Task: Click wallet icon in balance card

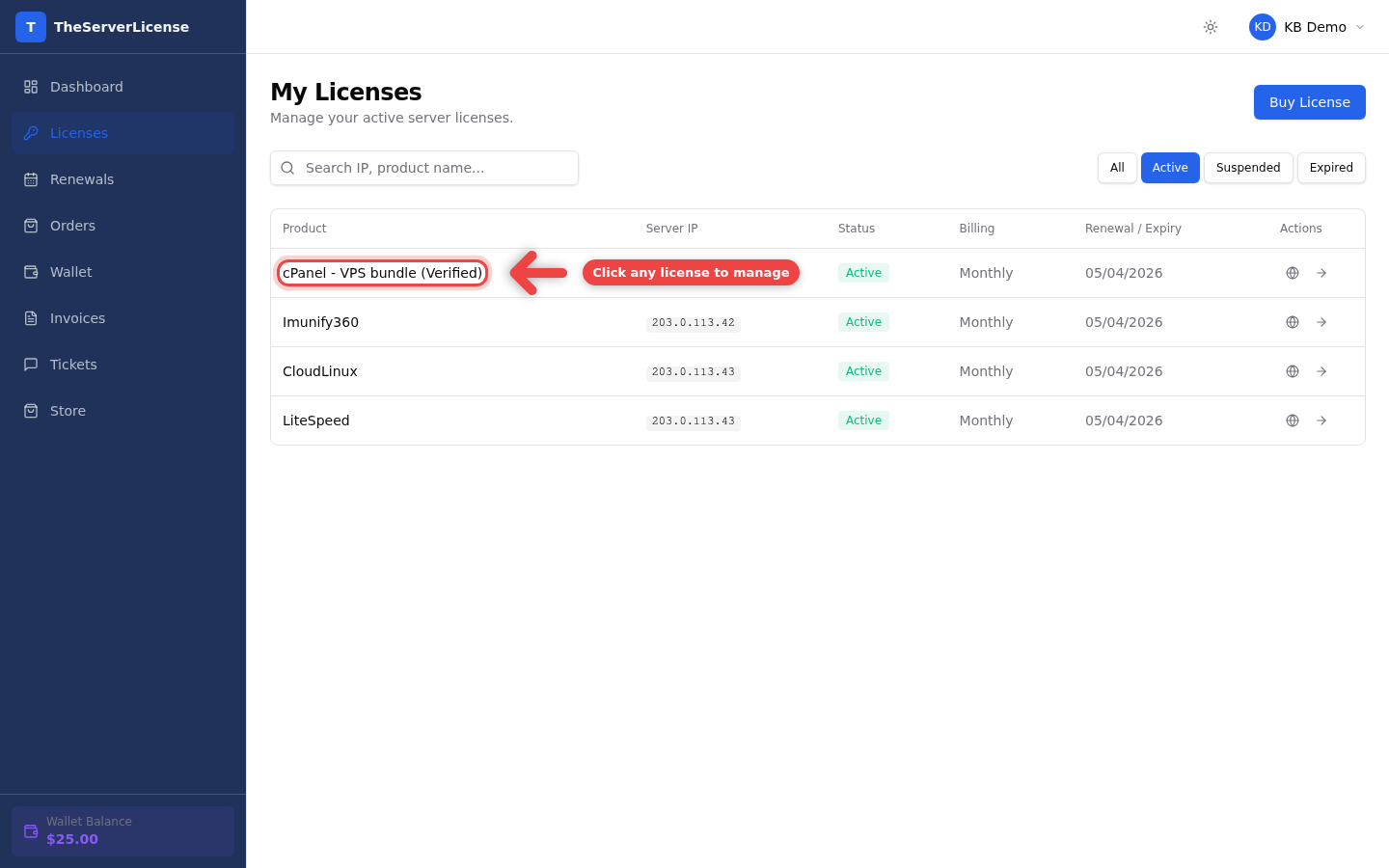Action: tap(31, 831)
